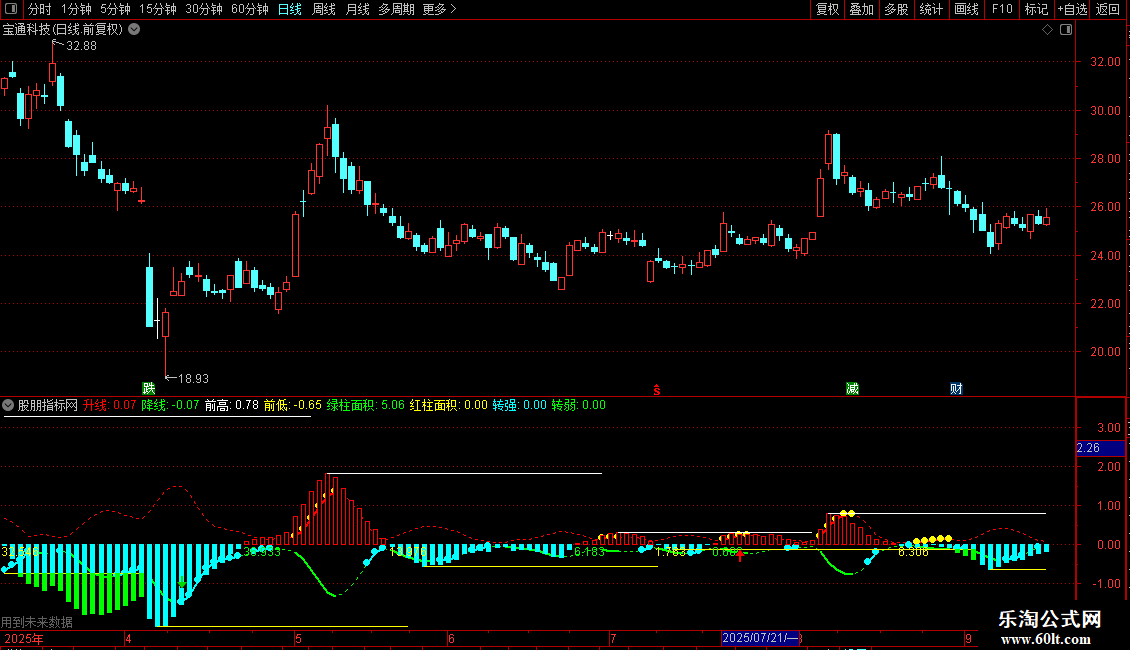Click the month 4 timeline label
The image size is (1130, 650).
pos(128,638)
